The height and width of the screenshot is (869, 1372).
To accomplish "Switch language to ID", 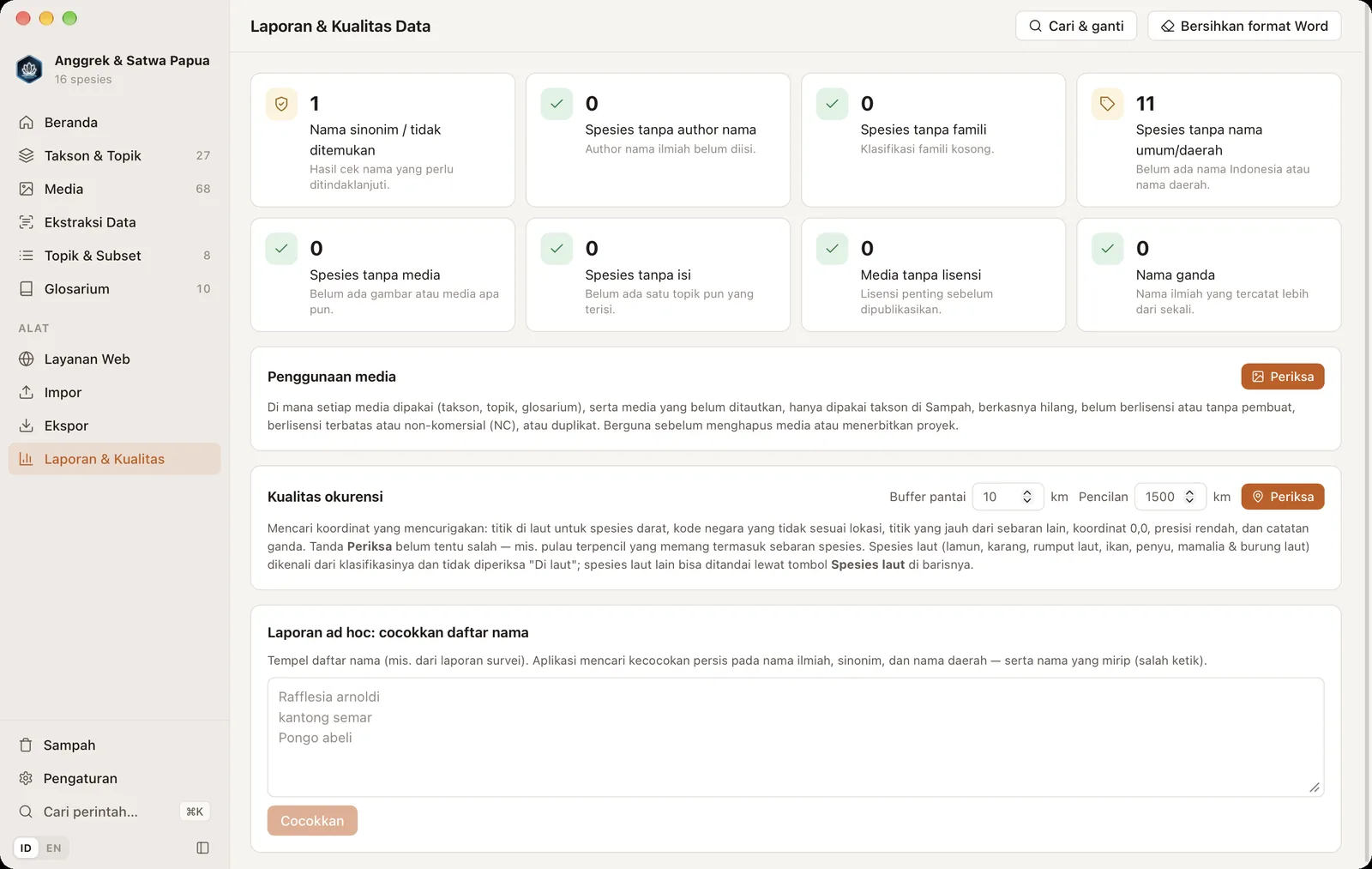I will (26, 848).
